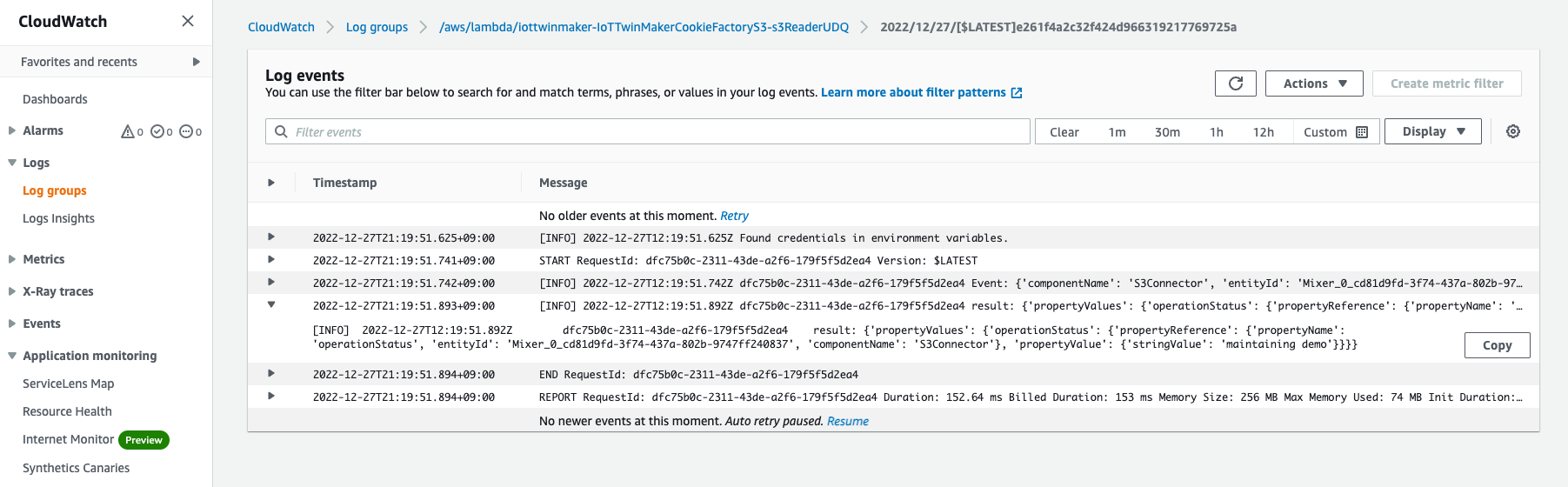
Task: Click the Custom time range calendar icon
Action: (x=1362, y=132)
